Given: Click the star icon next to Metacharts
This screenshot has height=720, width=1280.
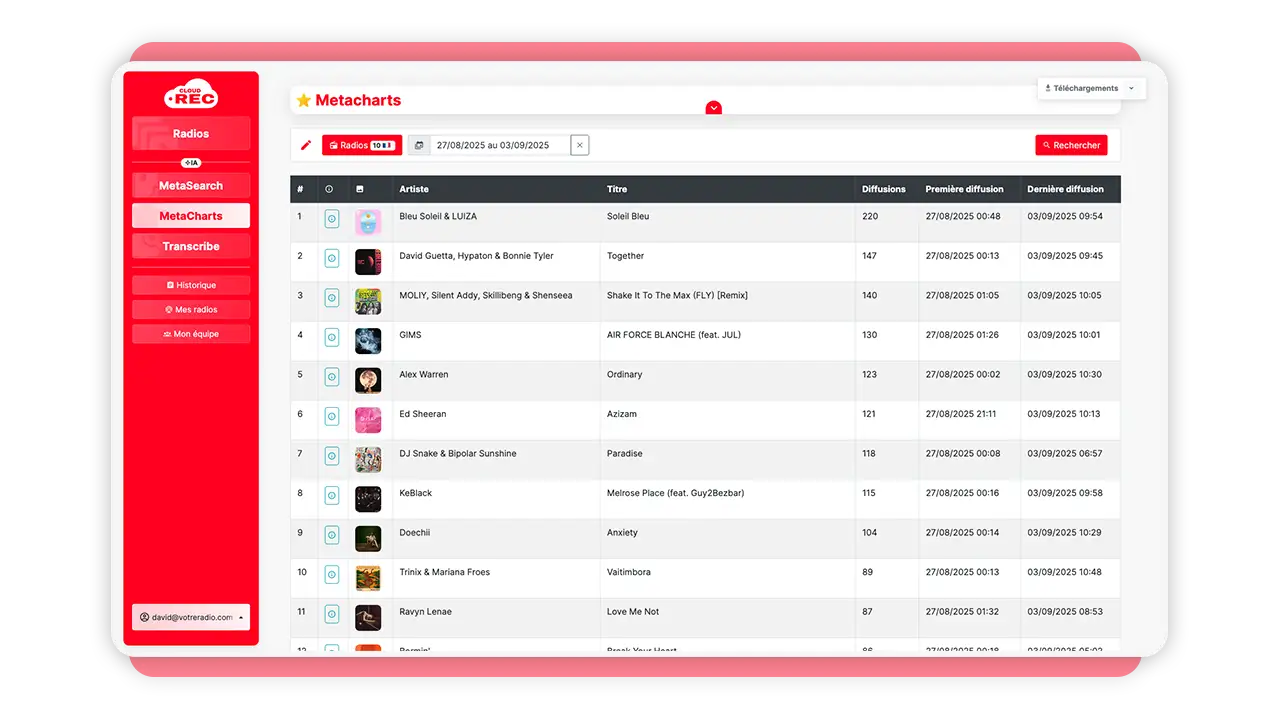Looking at the screenshot, I should click(304, 101).
